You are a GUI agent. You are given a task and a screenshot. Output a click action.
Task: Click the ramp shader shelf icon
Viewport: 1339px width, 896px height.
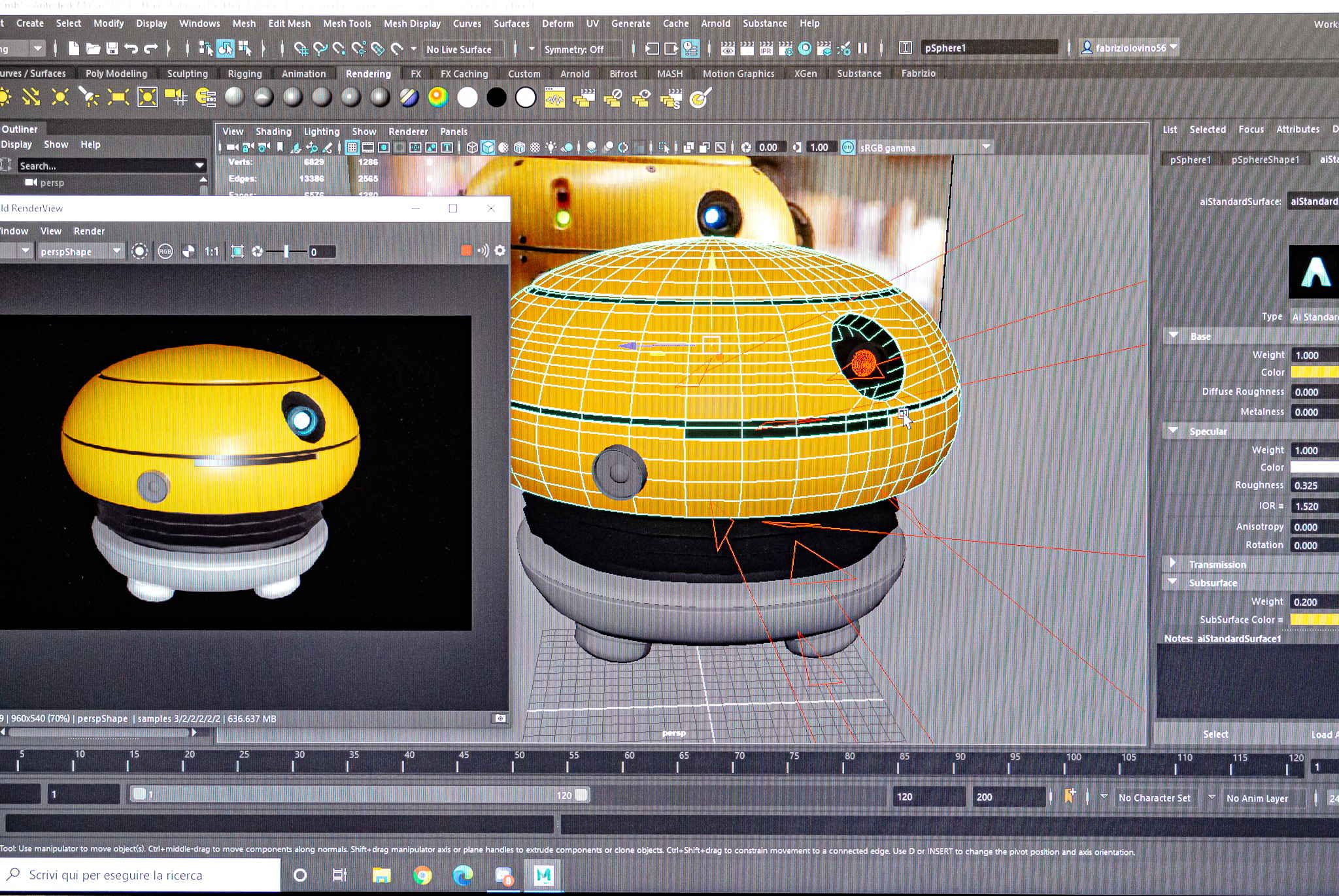click(438, 98)
